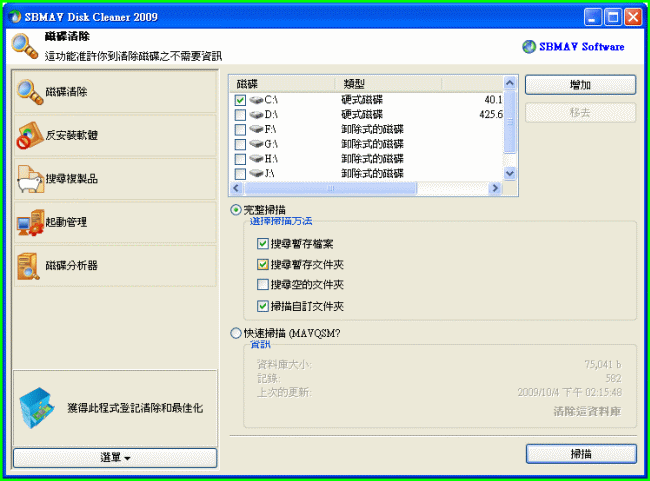The image size is (650, 481).
Task: Uncheck the C:\ drive checkbox
Action: [x=240, y=101]
